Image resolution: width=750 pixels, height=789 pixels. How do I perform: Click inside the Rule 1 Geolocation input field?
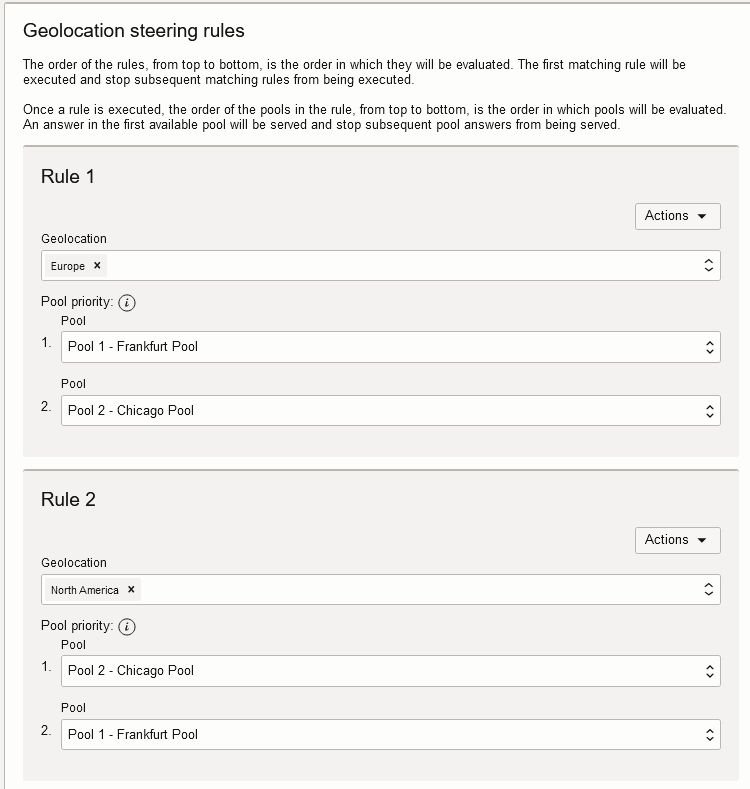pos(400,266)
